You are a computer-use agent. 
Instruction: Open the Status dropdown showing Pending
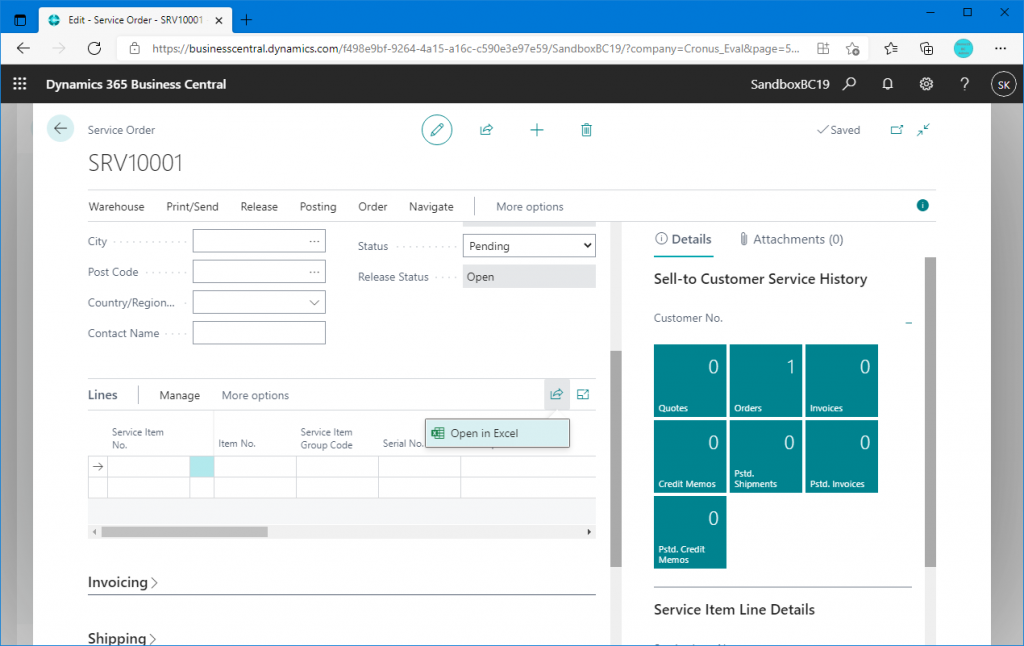(529, 246)
